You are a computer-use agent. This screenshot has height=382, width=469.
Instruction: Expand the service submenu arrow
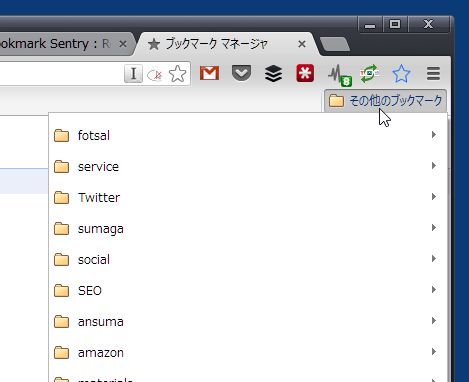point(434,166)
